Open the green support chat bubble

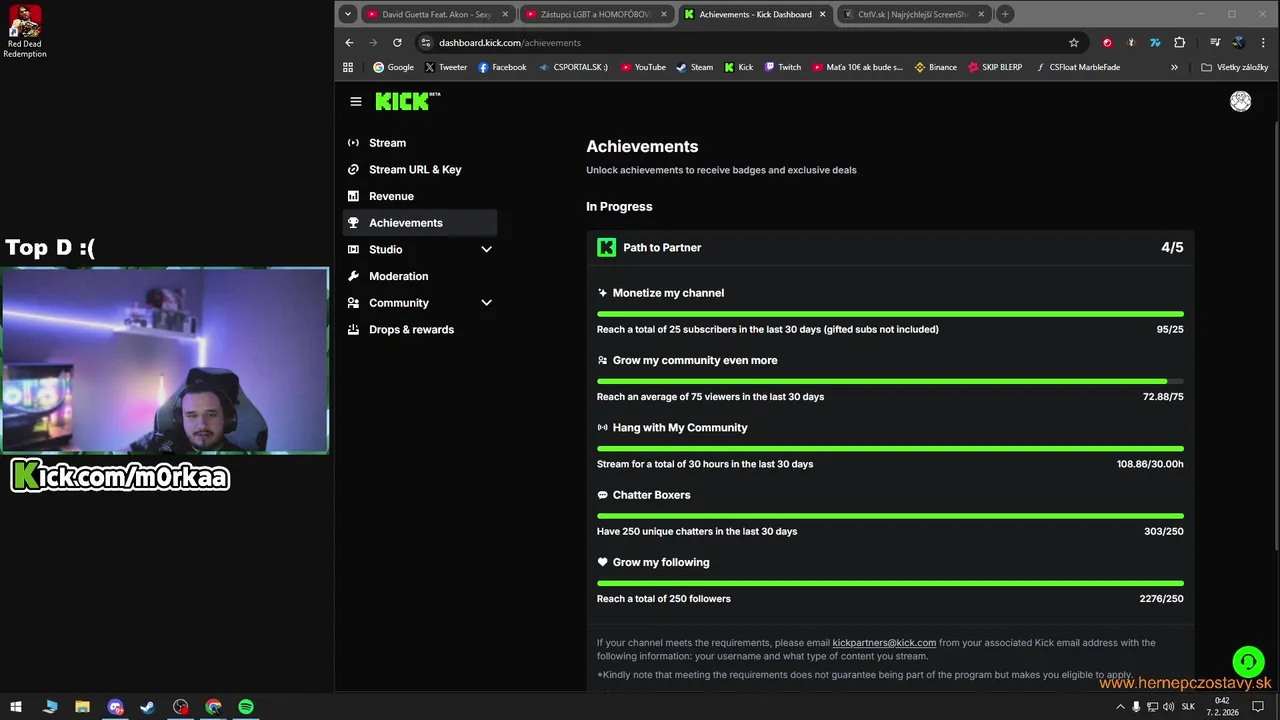click(x=1248, y=661)
